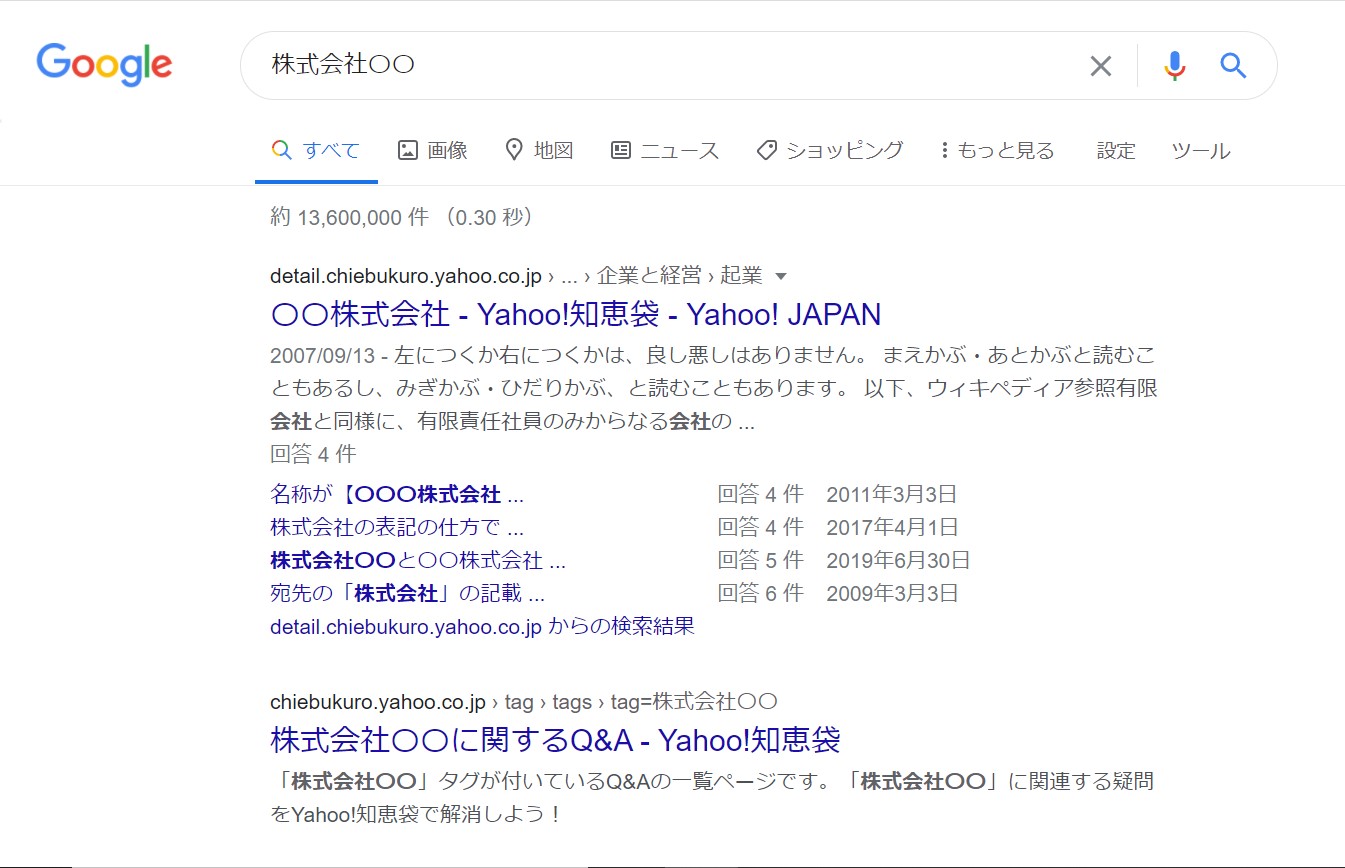The width and height of the screenshot is (1345, 868).
Task: Click the date 2019年6月30日
Action: click(x=898, y=560)
